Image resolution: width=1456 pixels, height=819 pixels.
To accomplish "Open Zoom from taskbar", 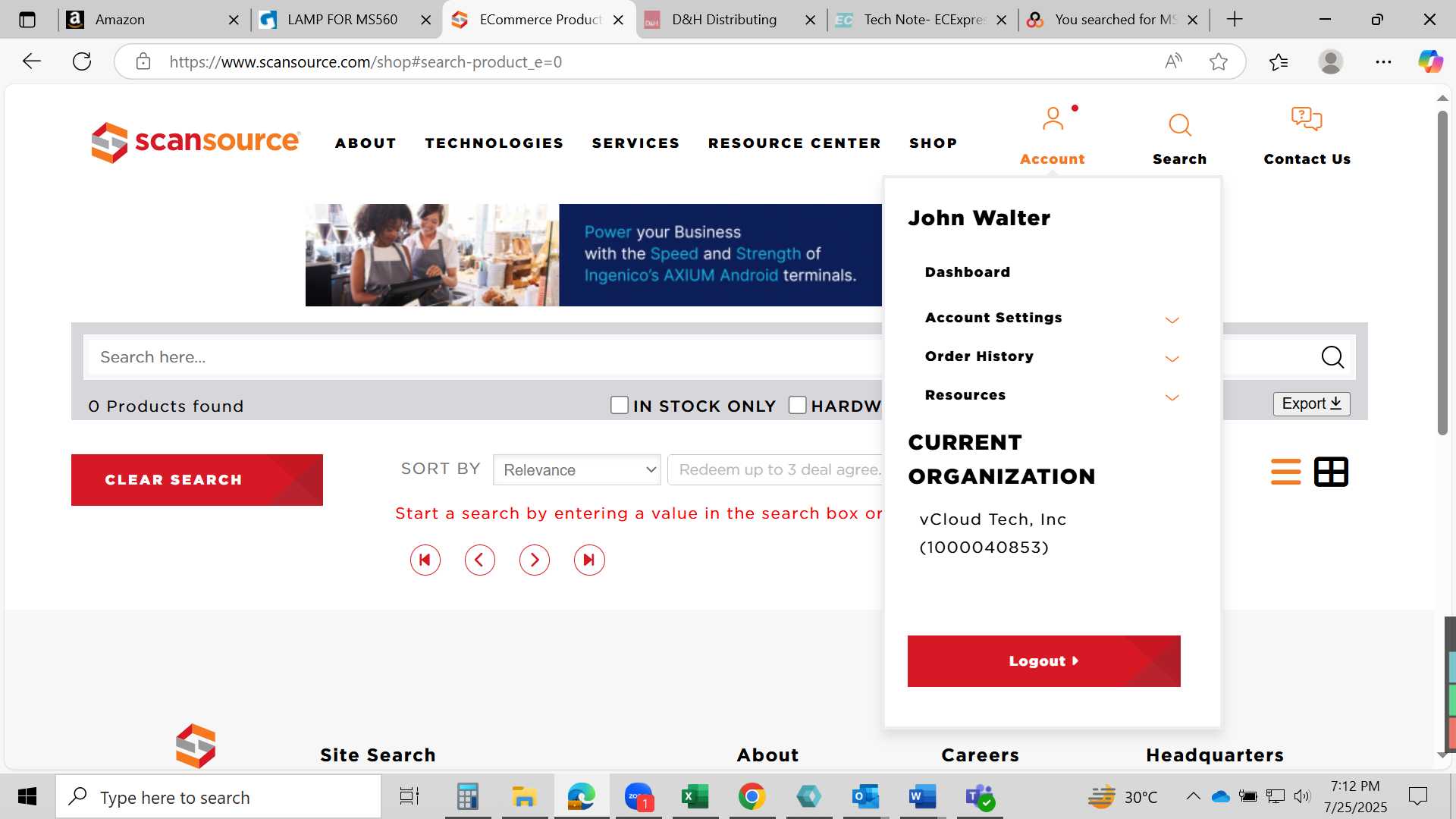I will point(639,797).
